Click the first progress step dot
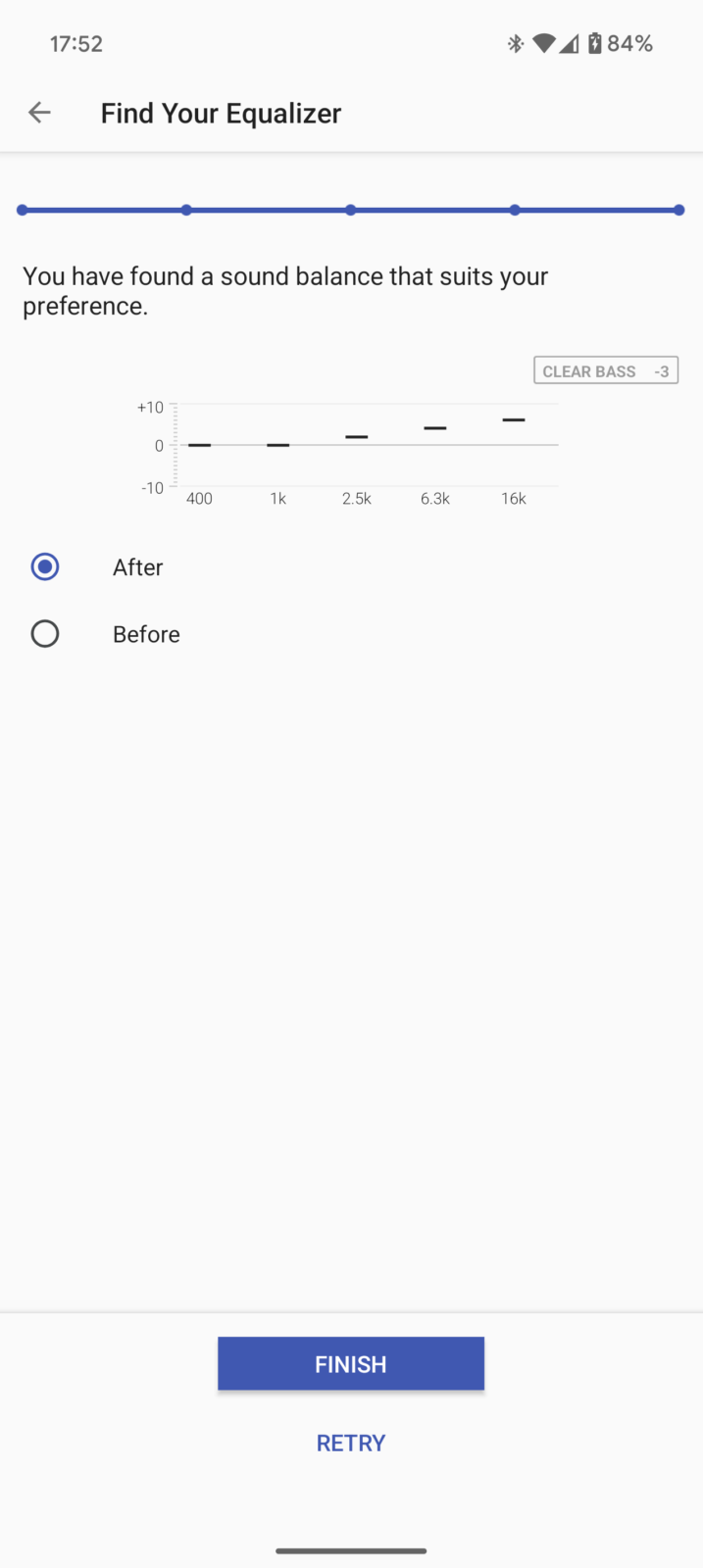The width and height of the screenshot is (703, 1568). pyautogui.click(x=23, y=210)
